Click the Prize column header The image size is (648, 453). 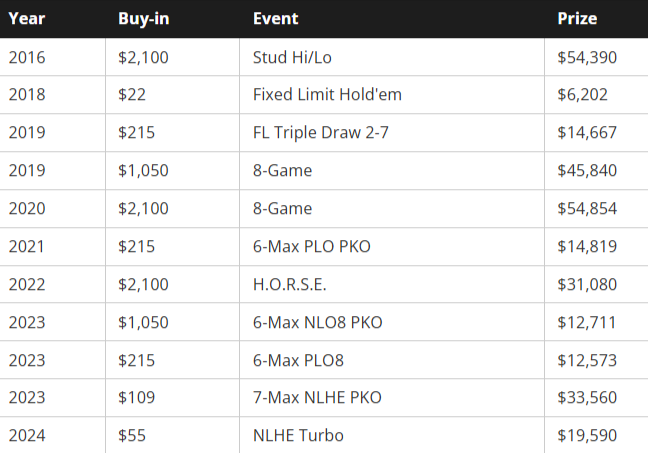tap(578, 18)
